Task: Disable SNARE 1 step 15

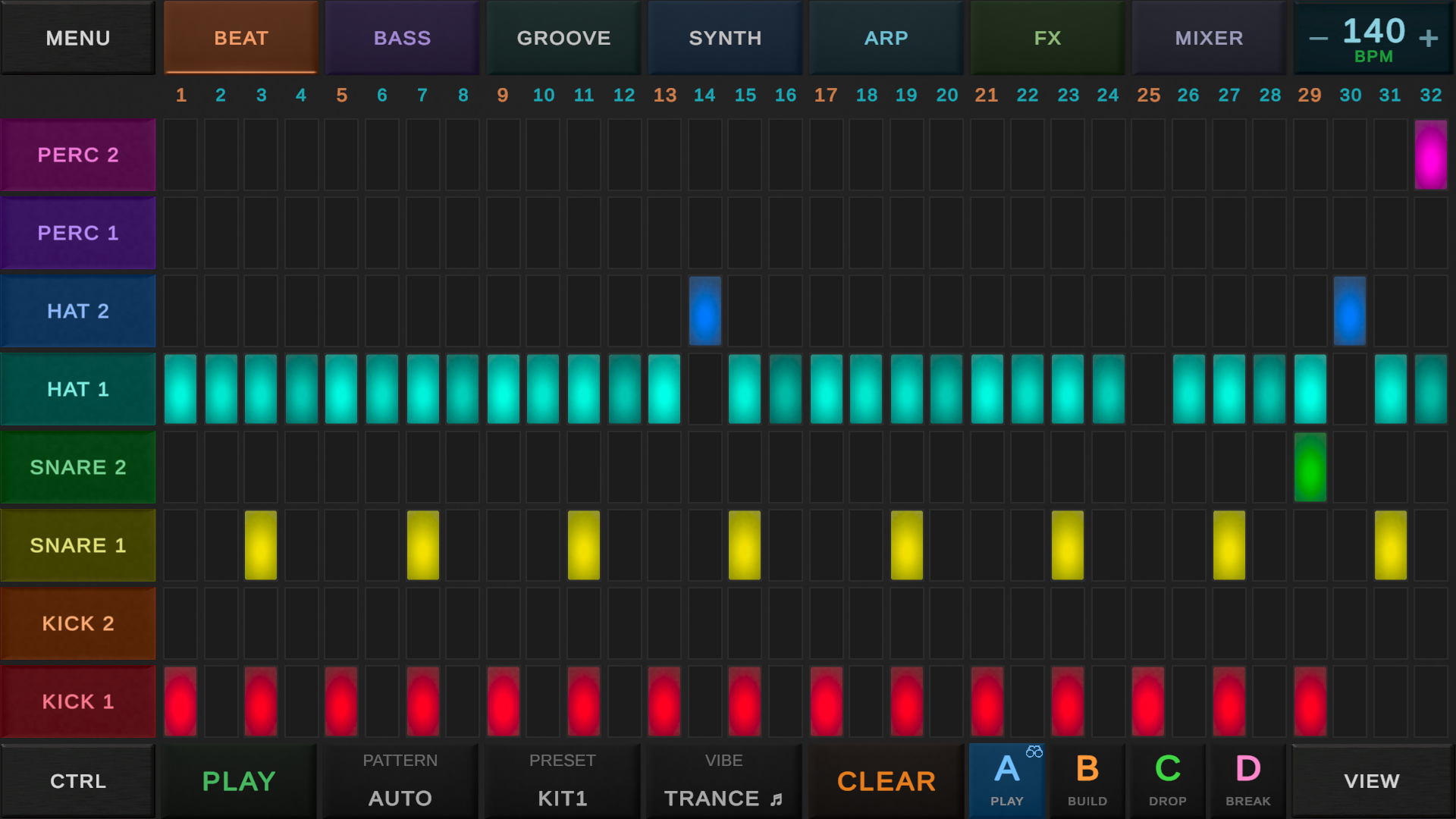Action: 745,545
